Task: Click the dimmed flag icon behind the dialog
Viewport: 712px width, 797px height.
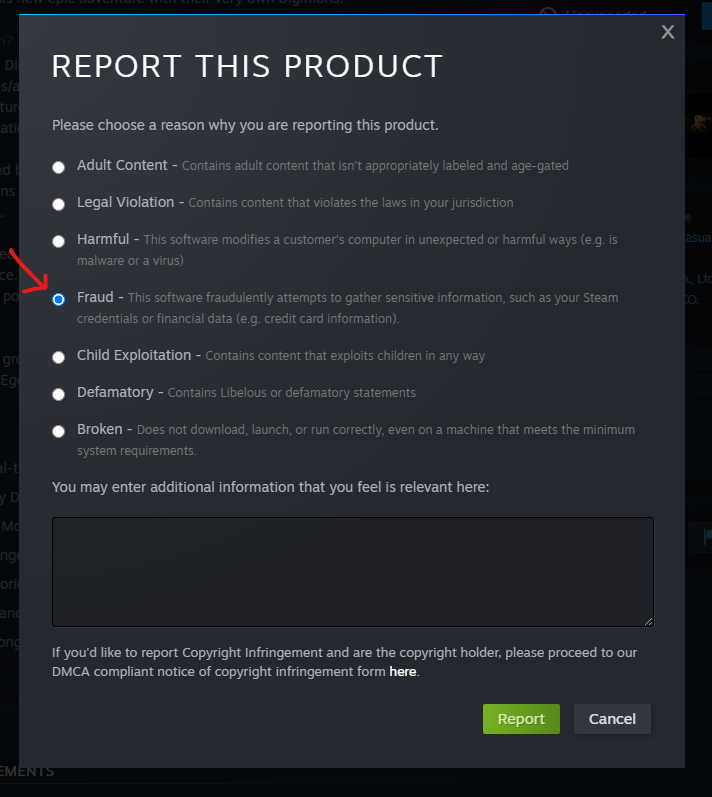Action: point(707,536)
